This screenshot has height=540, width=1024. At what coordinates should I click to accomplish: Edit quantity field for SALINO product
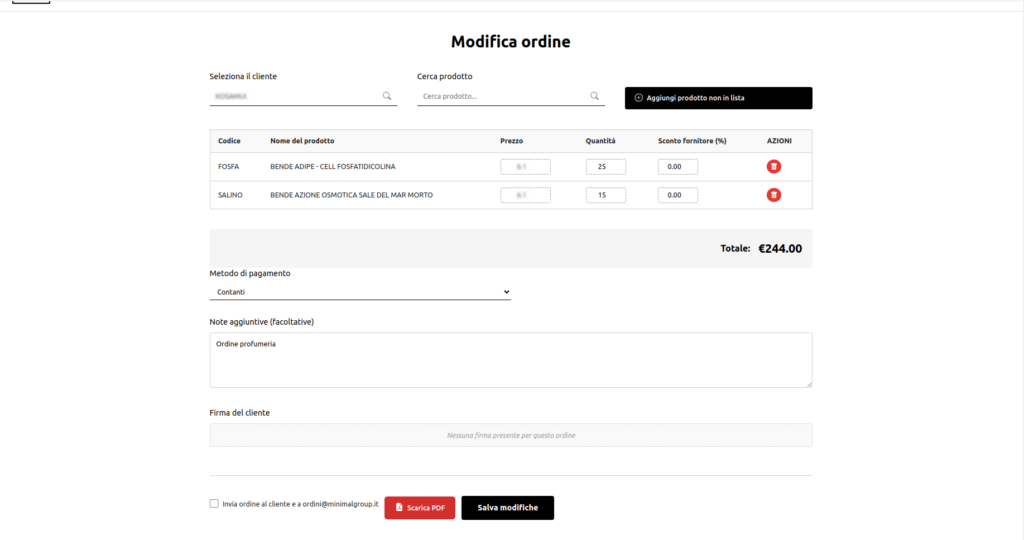coord(605,195)
